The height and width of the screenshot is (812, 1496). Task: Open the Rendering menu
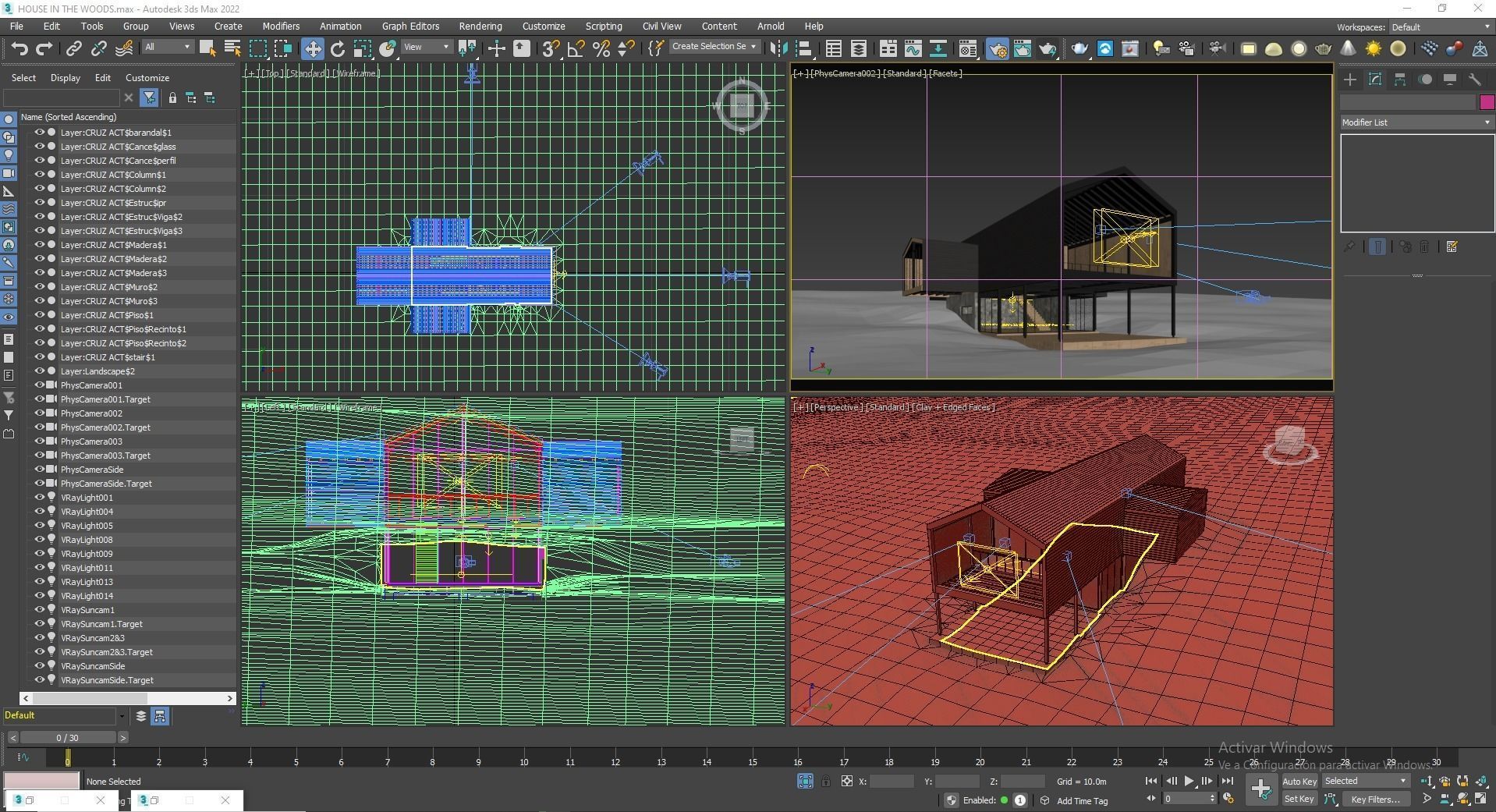pyautogui.click(x=480, y=26)
